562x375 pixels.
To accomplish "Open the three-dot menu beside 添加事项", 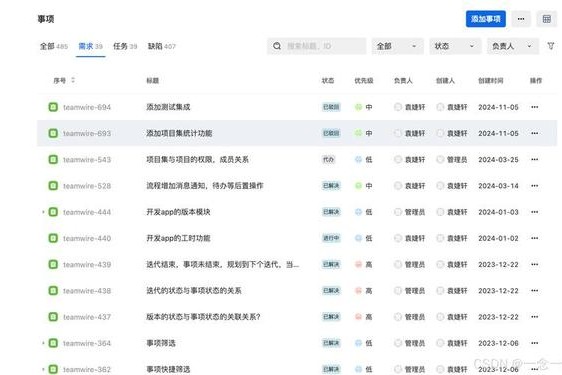I will (521, 19).
